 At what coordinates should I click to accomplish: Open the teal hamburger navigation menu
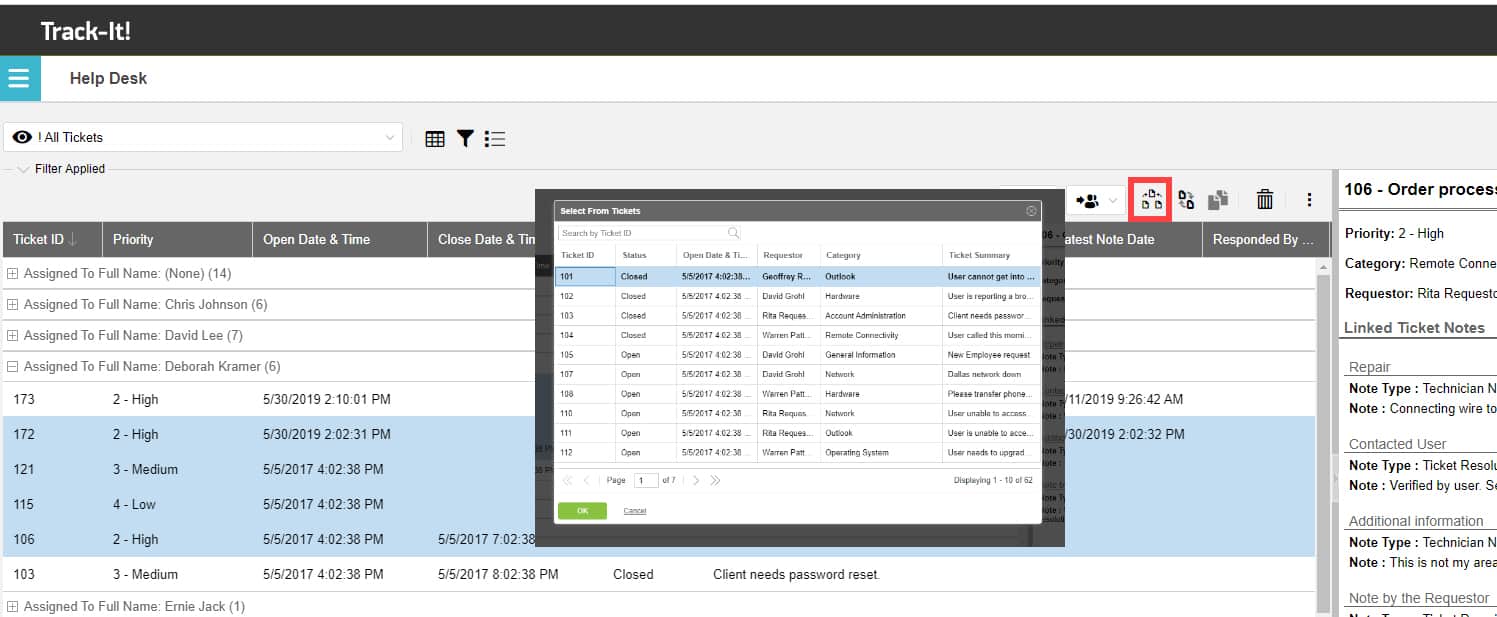pyautogui.click(x=20, y=77)
